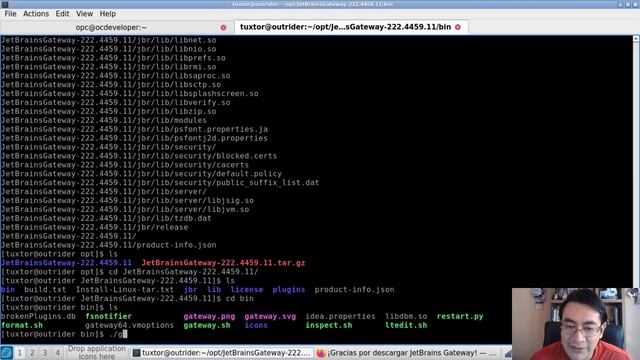Switch to workspace 1
The image size is (640, 360).
click(x=19, y=353)
